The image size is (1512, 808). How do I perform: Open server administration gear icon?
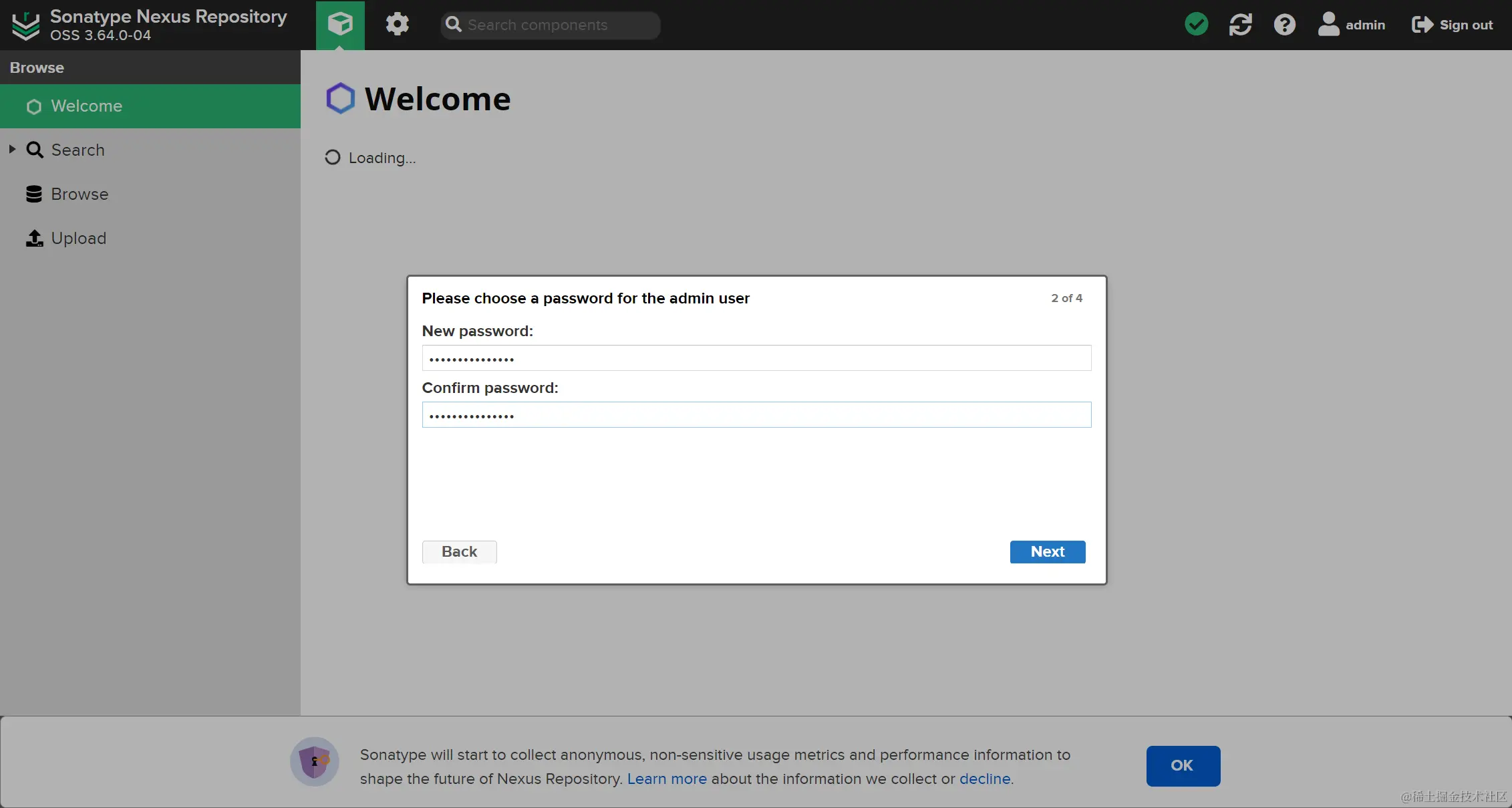coord(397,25)
